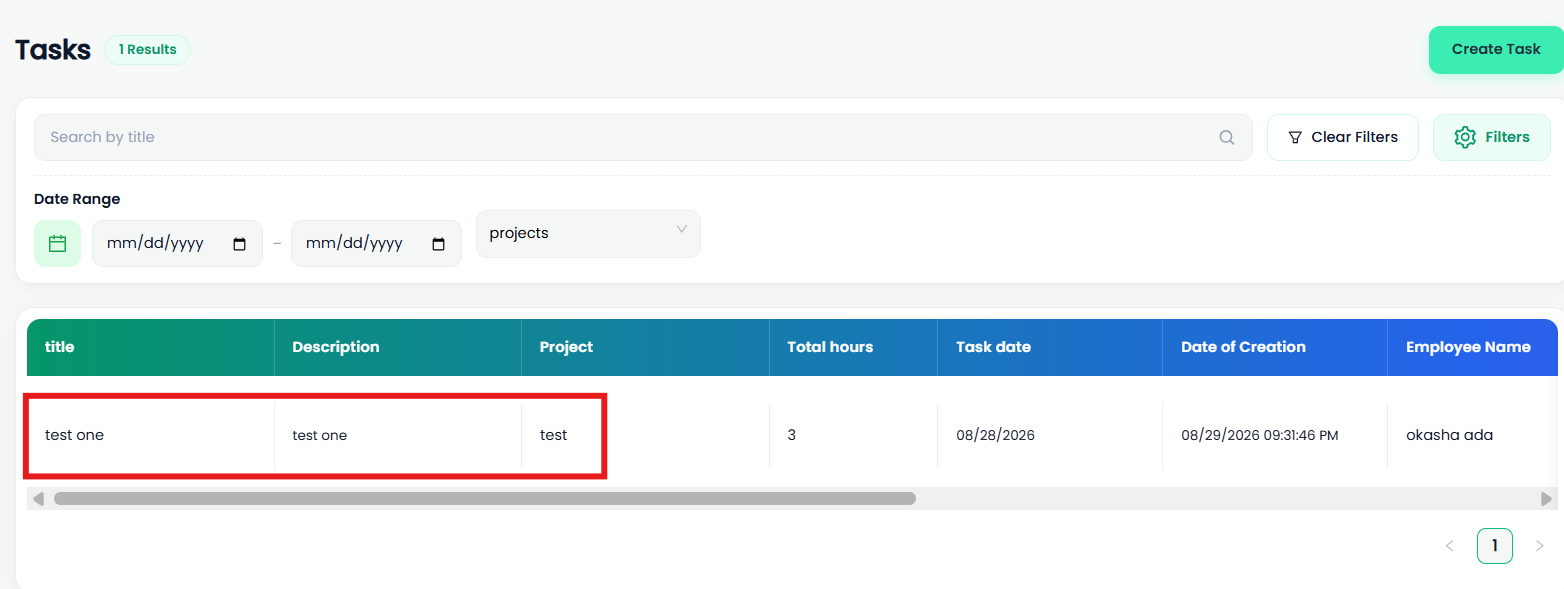Click the green calendar icon under Date Range

coord(57,243)
